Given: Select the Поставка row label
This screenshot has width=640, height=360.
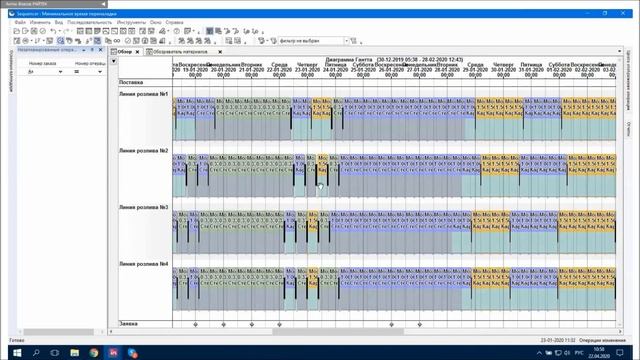Looking at the screenshot, I should 131,82.
